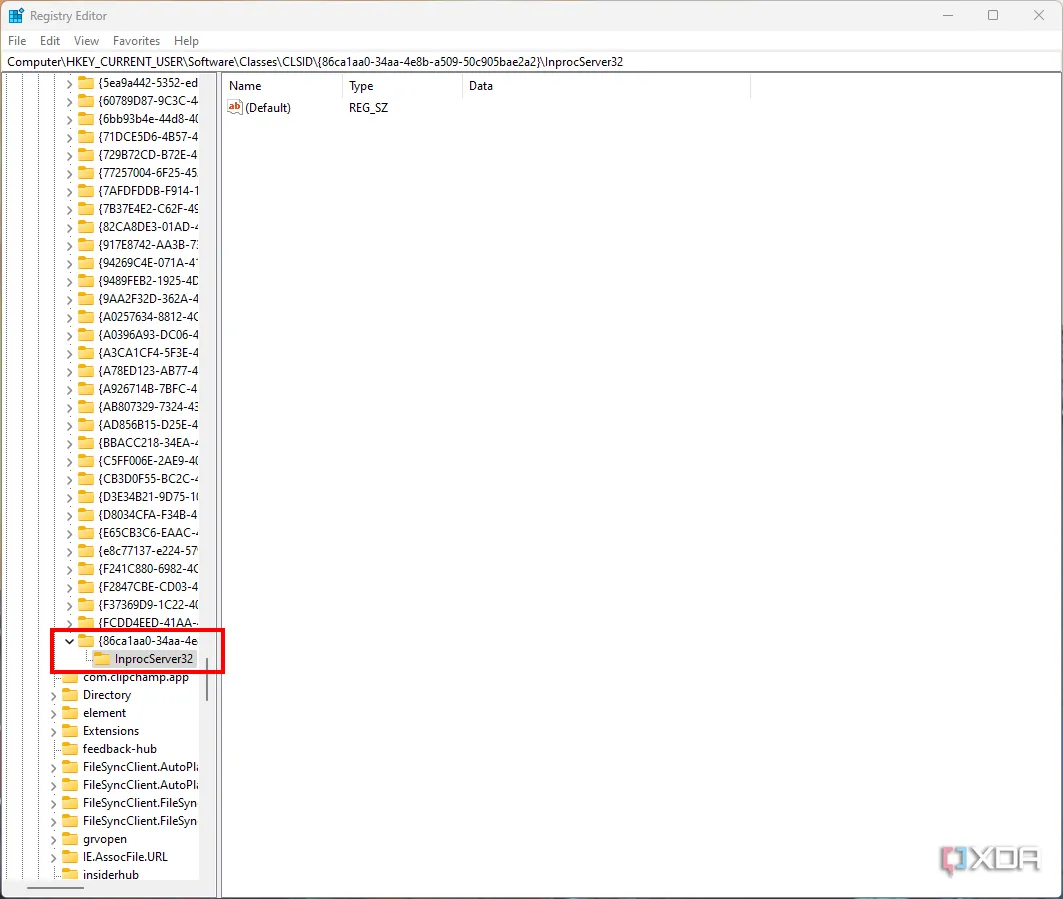This screenshot has width=1063, height=899.
Task: Select the {F2847CBE-CD03-4 key
Action: click(x=148, y=586)
